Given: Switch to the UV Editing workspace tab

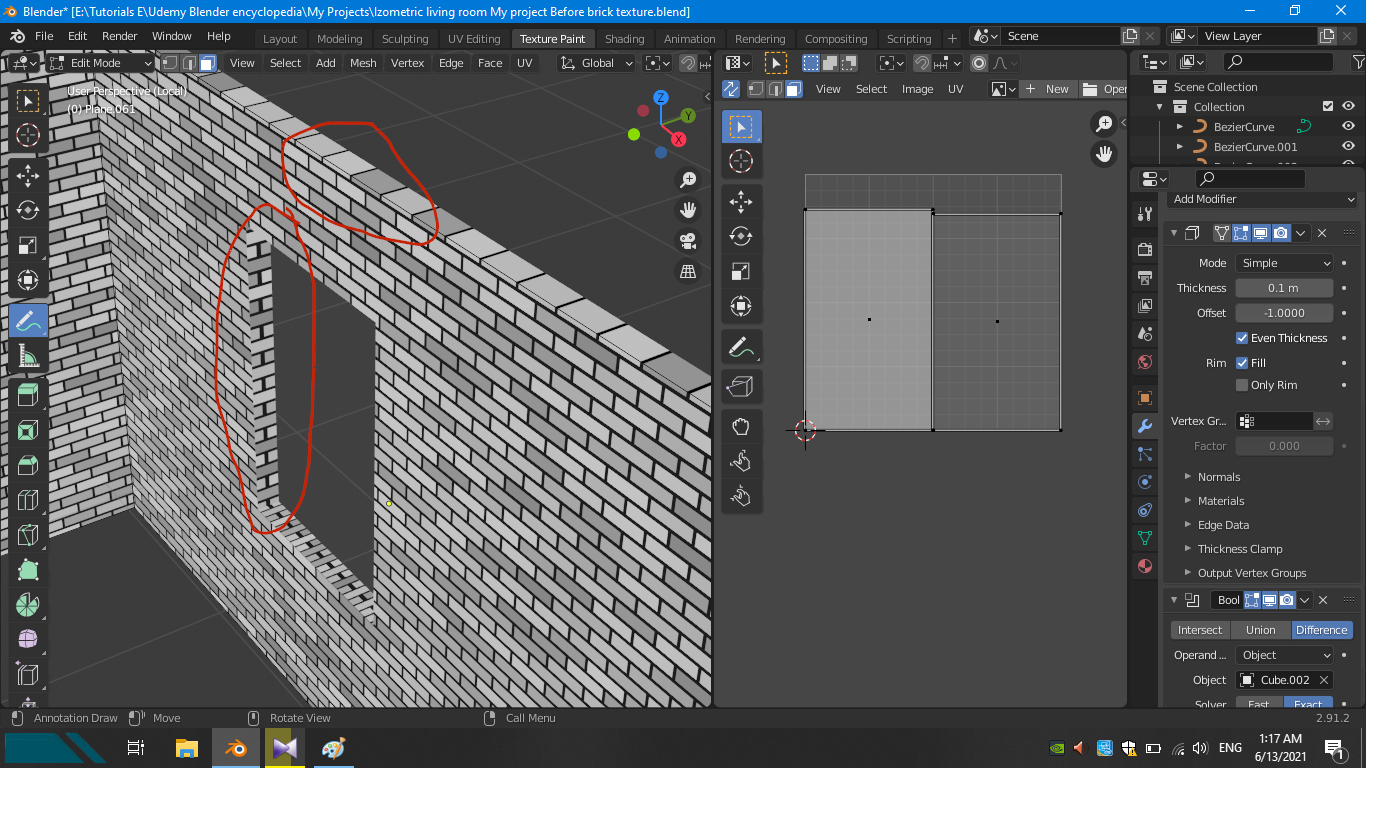Looking at the screenshot, I should [474, 39].
